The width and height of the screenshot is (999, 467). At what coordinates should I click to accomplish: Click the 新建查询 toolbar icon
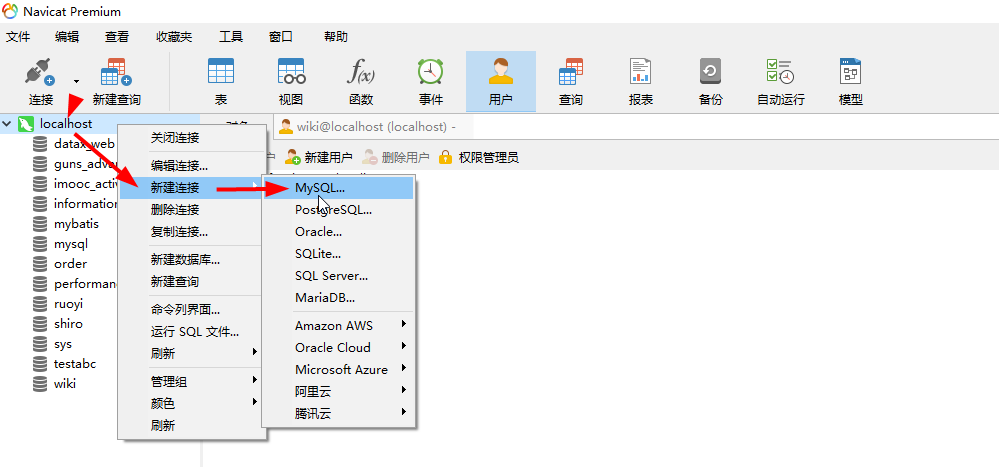[117, 72]
